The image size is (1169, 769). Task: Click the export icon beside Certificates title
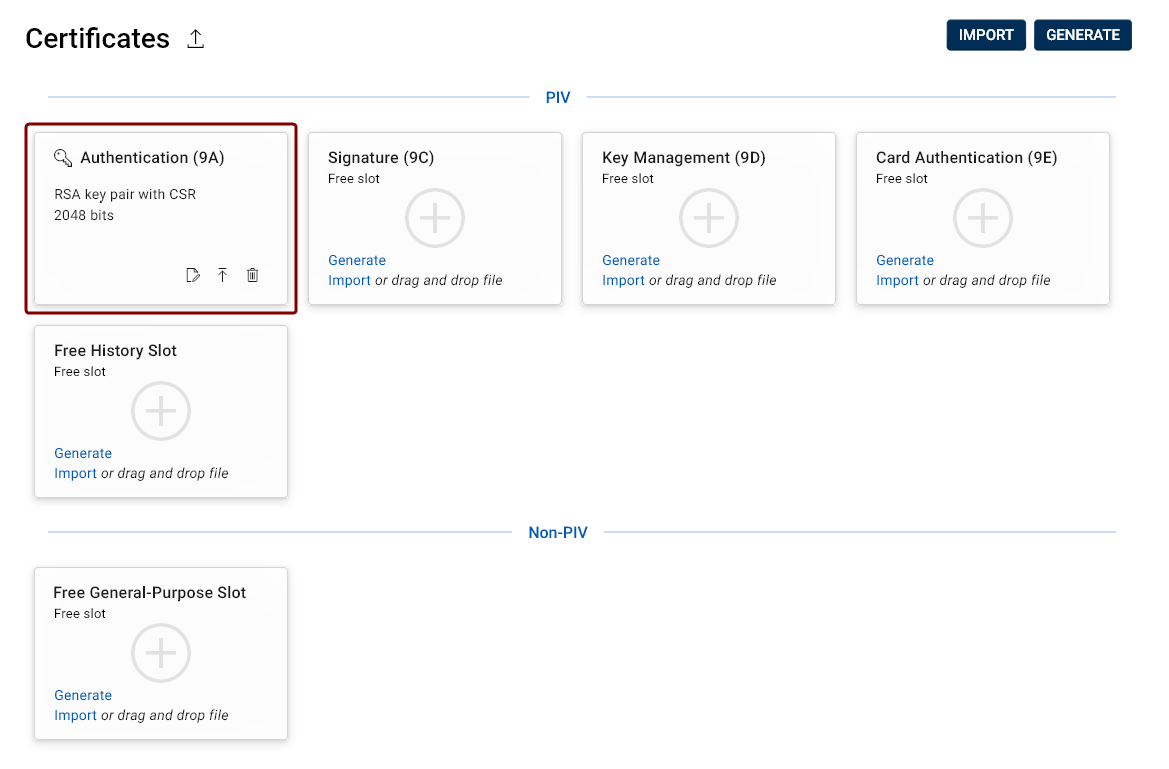196,39
